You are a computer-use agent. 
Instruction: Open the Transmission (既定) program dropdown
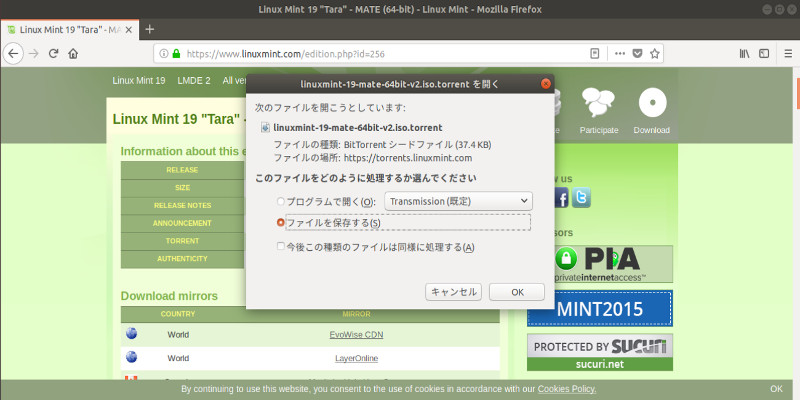[x=459, y=201]
